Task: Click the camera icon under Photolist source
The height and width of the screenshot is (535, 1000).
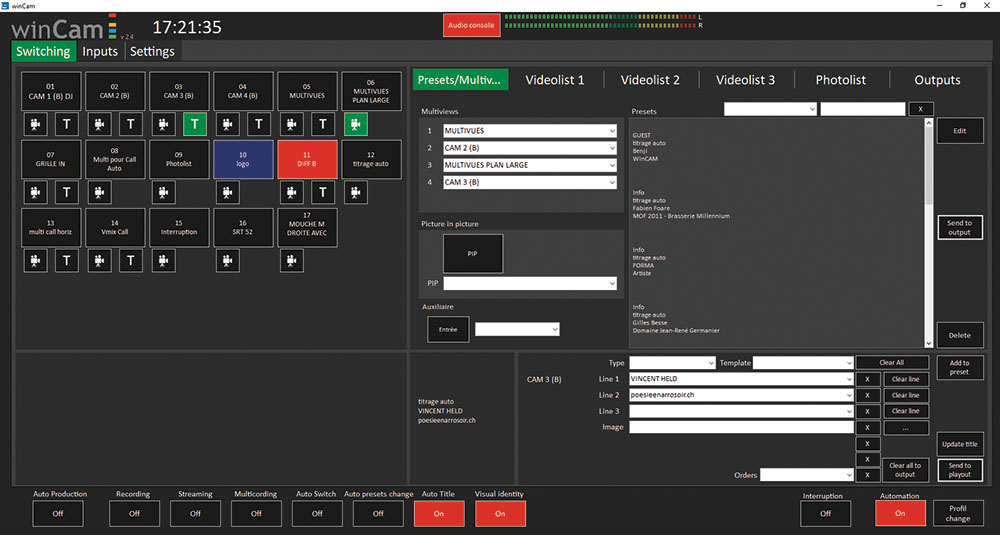Action: point(164,192)
